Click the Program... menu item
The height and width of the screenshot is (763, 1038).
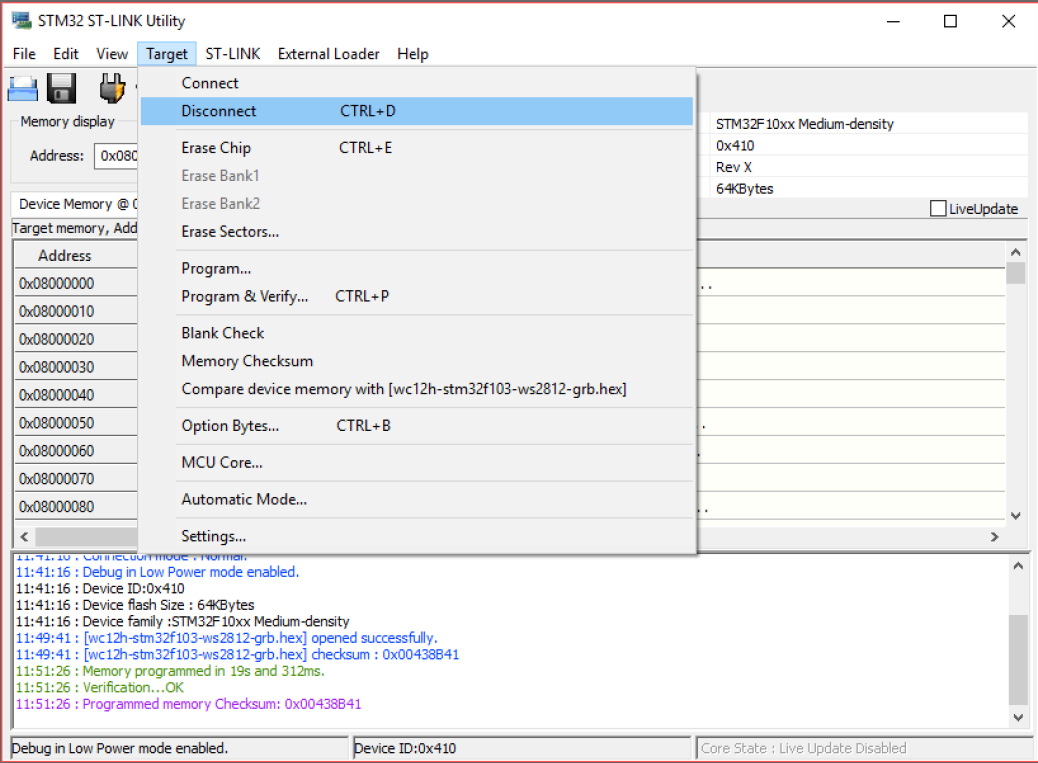(x=417, y=268)
